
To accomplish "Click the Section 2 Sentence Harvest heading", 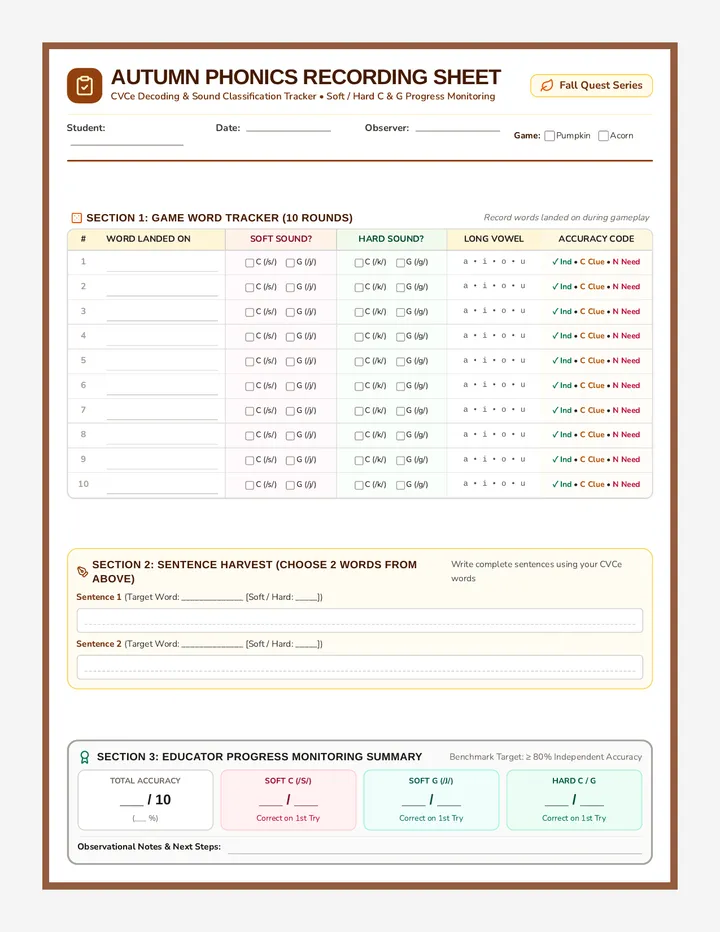I will pos(254,572).
